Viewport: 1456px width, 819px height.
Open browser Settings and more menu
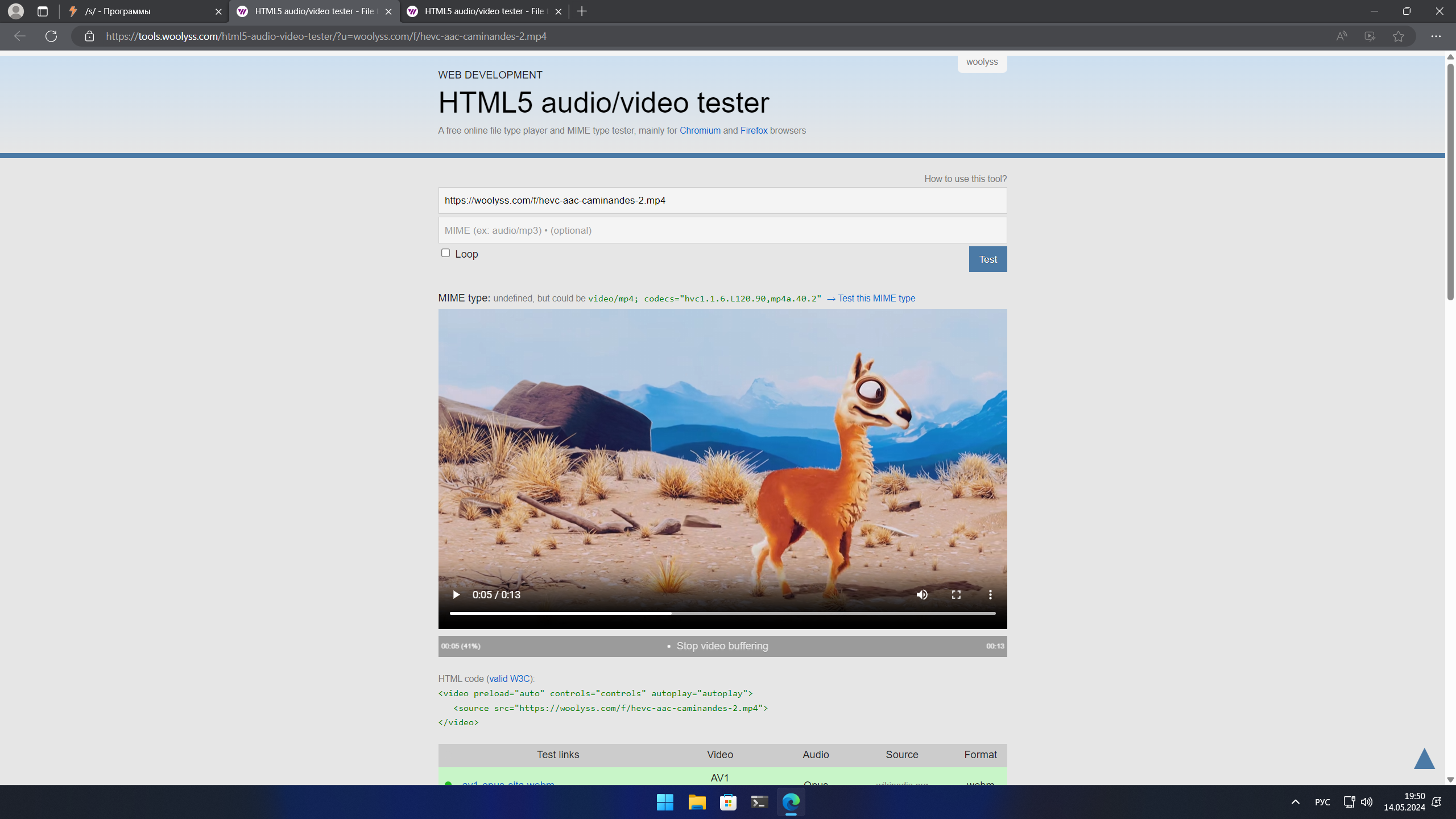pos(1436,36)
